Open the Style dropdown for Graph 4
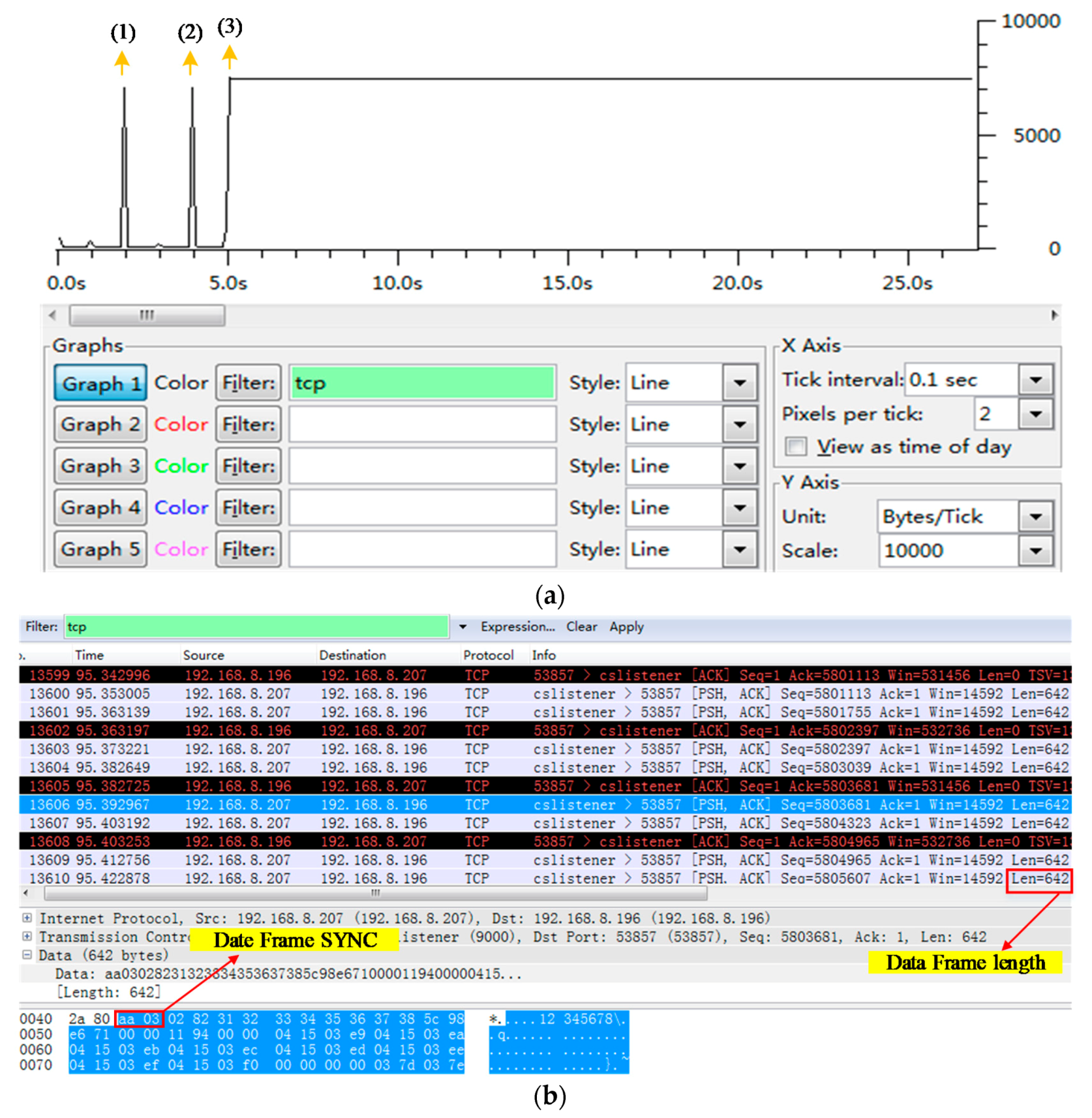Viewport: 1092px width, 1118px height. click(x=740, y=507)
